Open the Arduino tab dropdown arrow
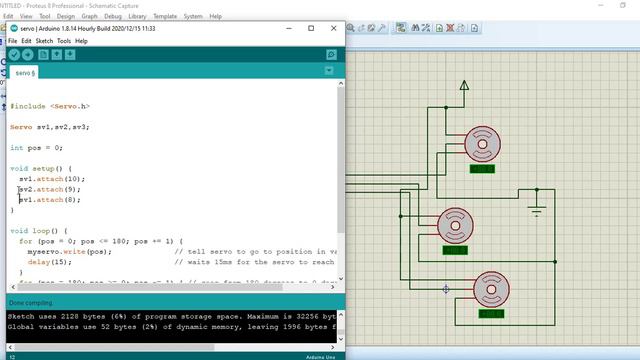 (x=329, y=71)
